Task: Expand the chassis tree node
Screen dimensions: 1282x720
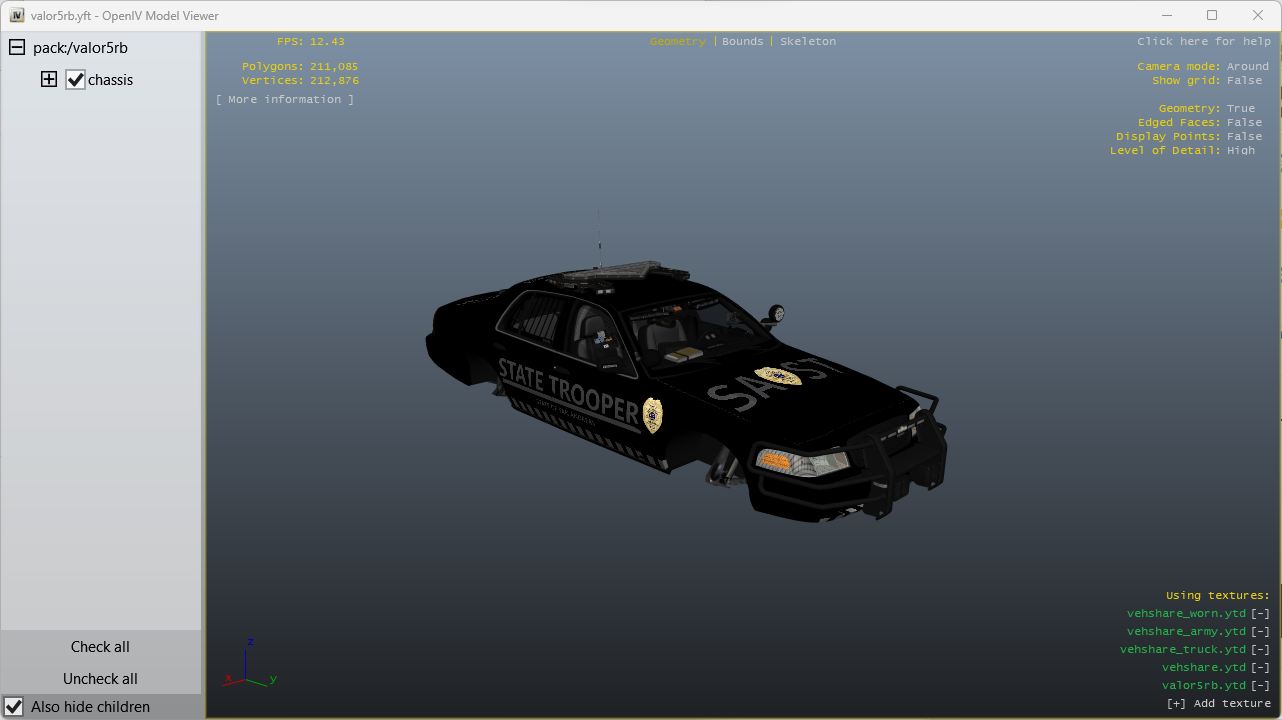Action: [x=49, y=80]
